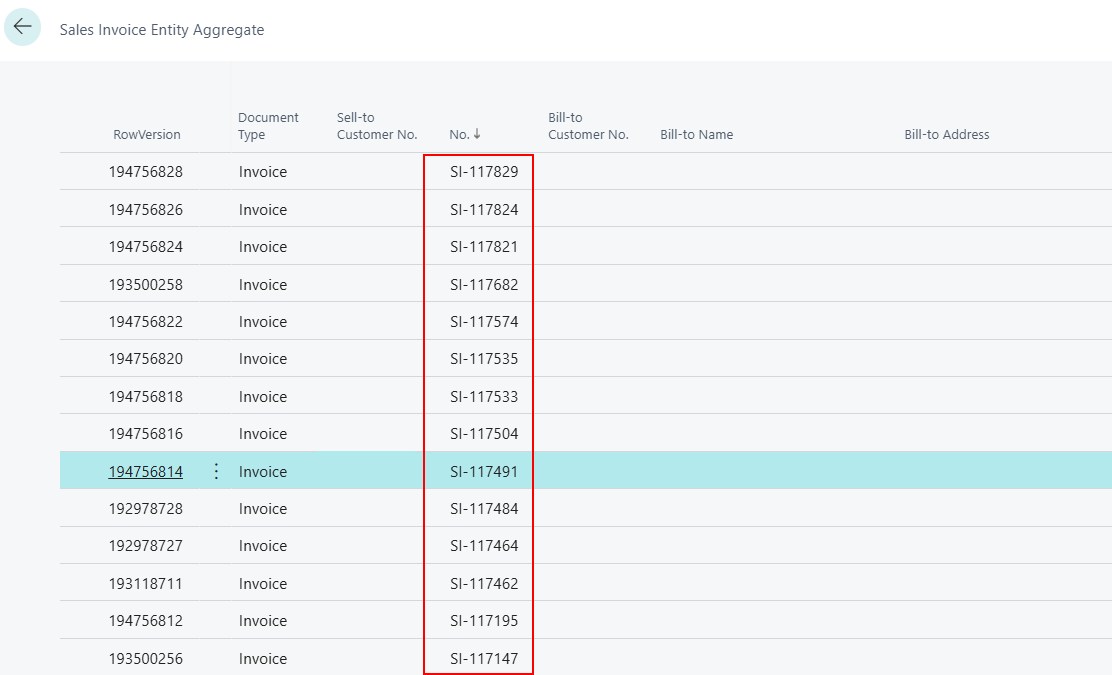This screenshot has width=1112, height=675.
Task: Click RowVersion cell 194756828
Action: [x=145, y=172]
